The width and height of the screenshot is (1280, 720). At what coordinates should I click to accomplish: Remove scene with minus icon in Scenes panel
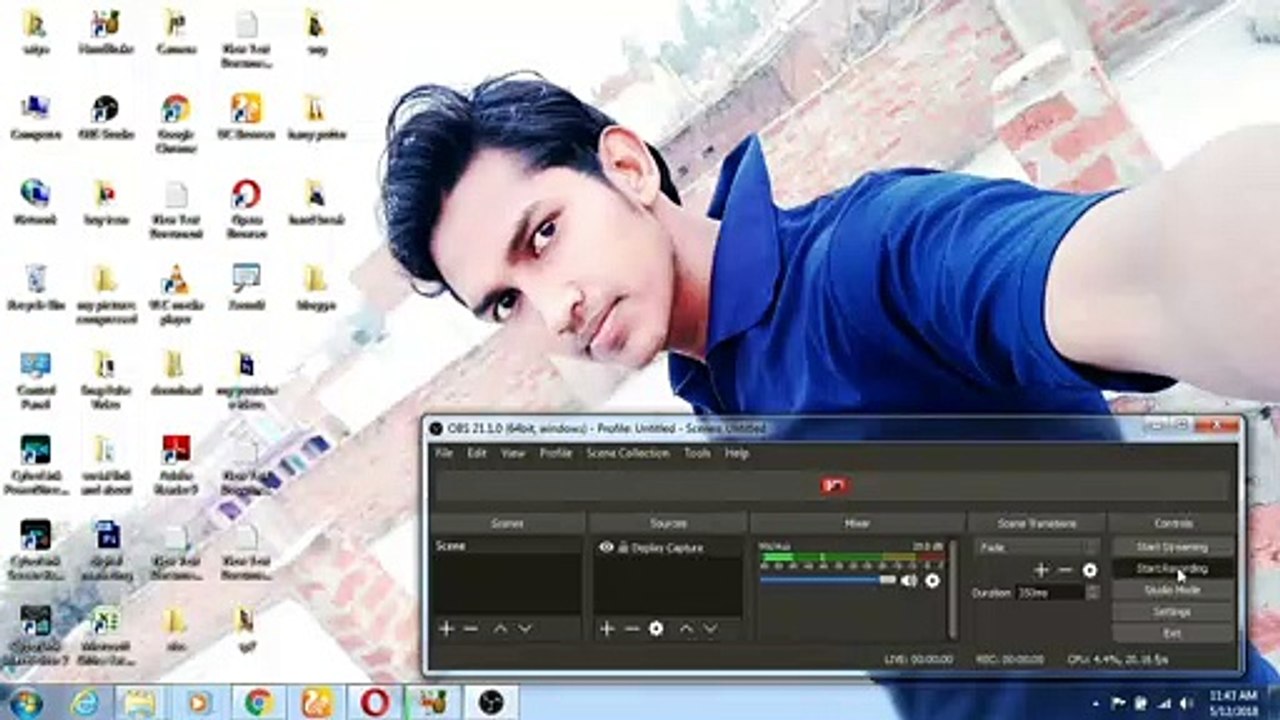pyautogui.click(x=470, y=628)
